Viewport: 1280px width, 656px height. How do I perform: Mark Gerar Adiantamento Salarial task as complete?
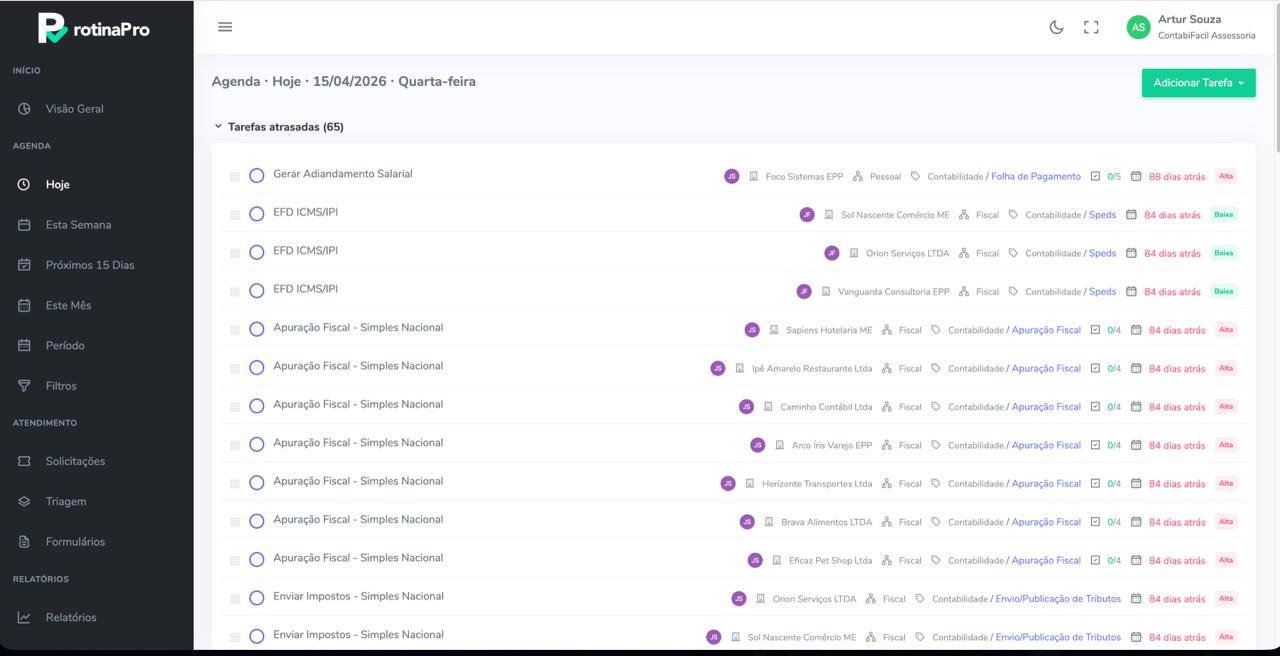click(x=256, y=175)
